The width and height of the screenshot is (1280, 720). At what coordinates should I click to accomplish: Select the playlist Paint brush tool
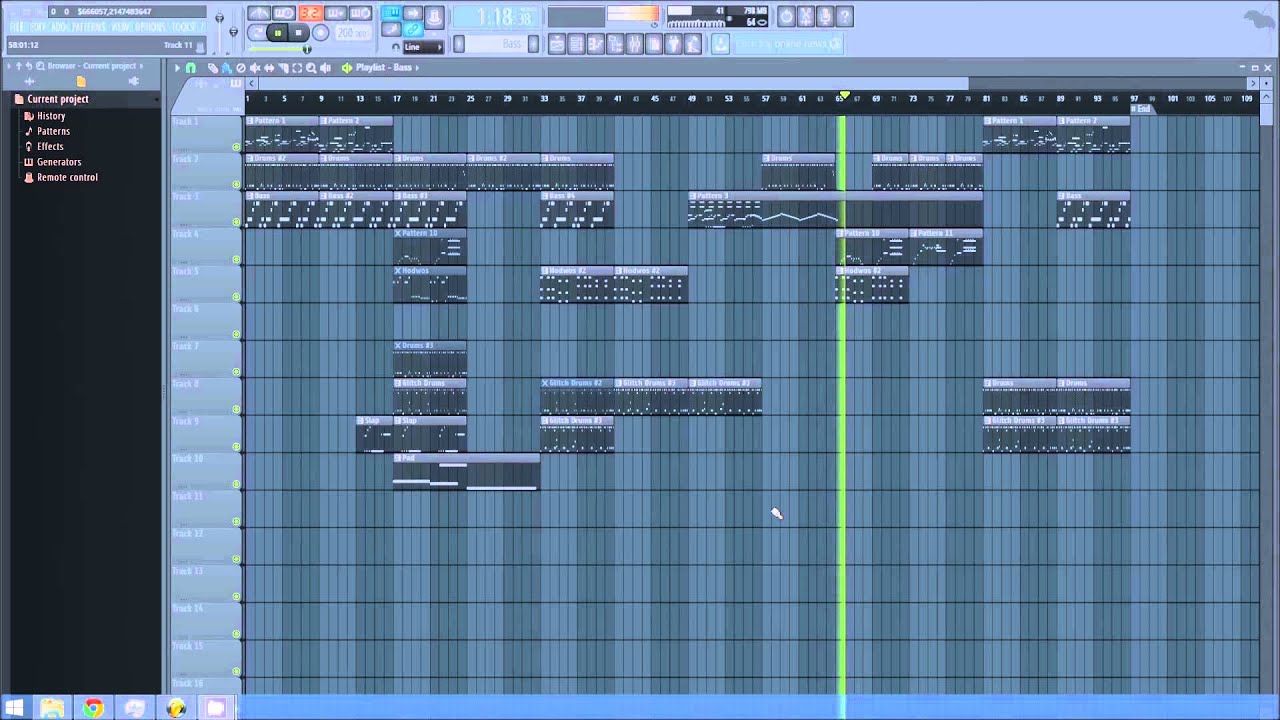(227, 68)
